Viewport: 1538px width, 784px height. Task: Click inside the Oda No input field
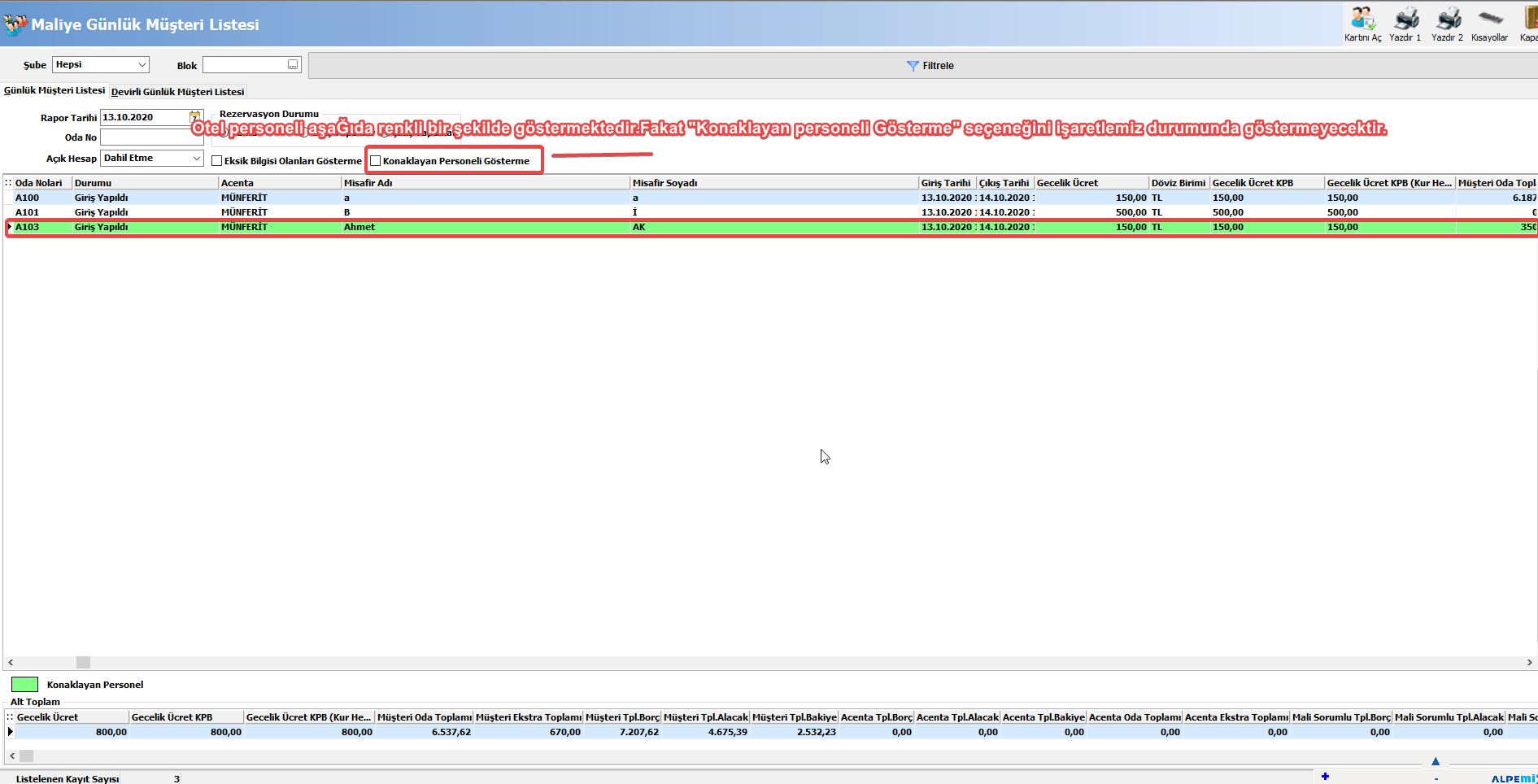click(x=151, y=137)
